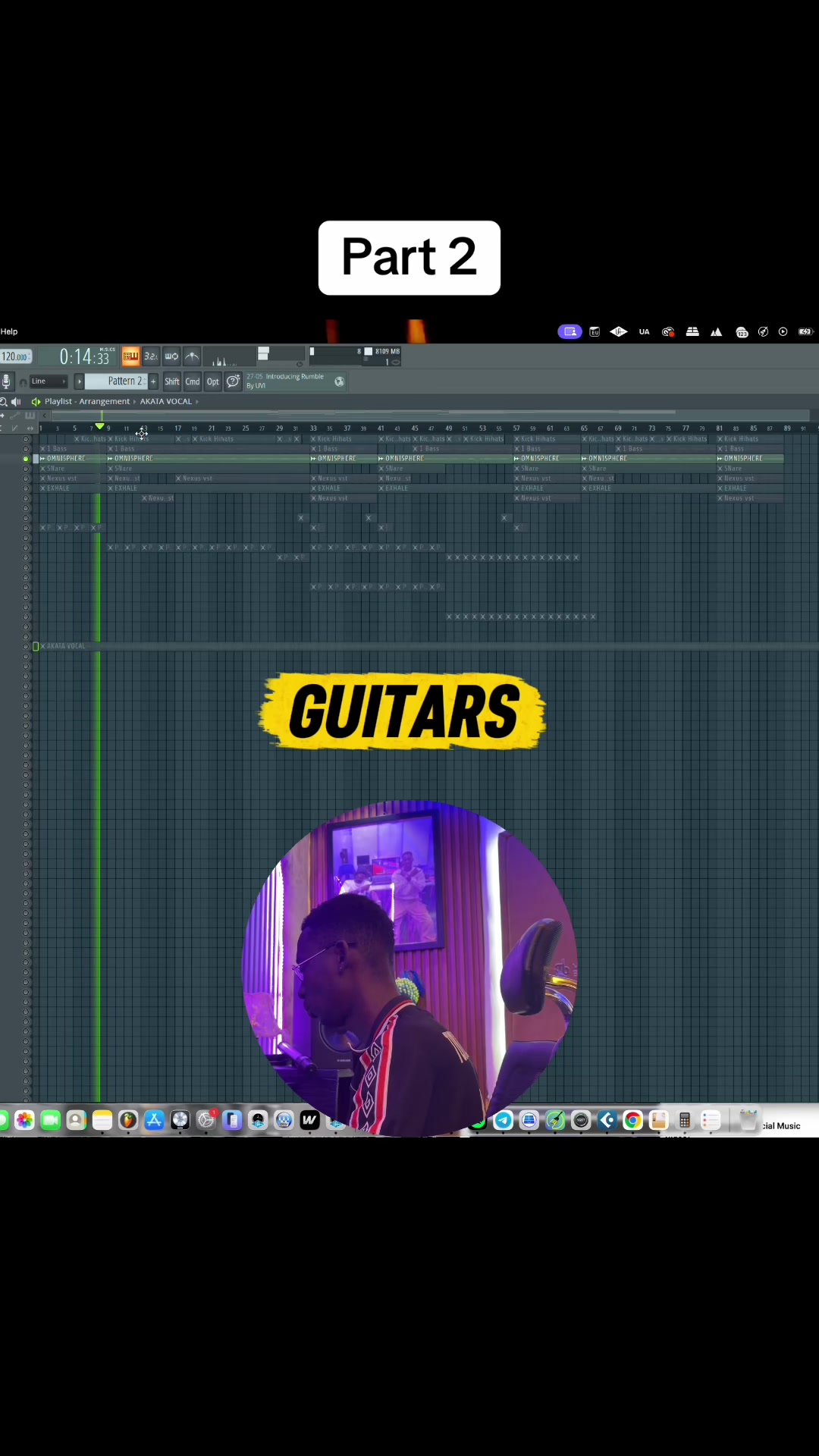Click the Creative Cloud menu bar icon

668,331
